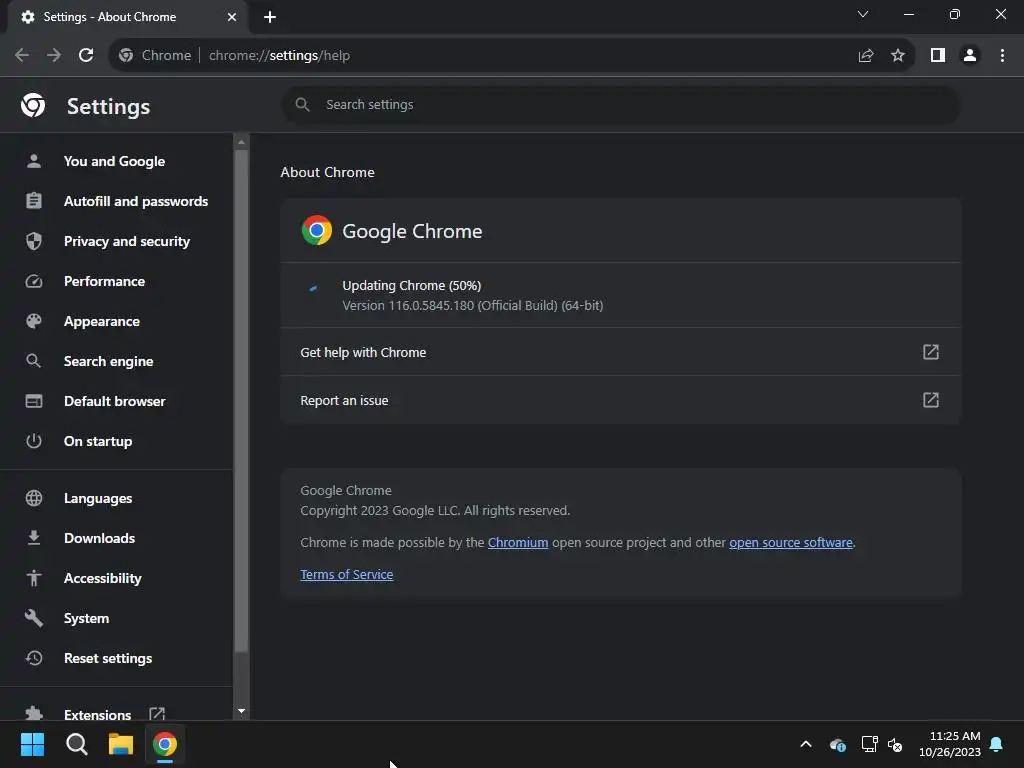Viewport: 1024px width, 768px height.
Task: Open Reset settings section
Action: click(108, 658)
